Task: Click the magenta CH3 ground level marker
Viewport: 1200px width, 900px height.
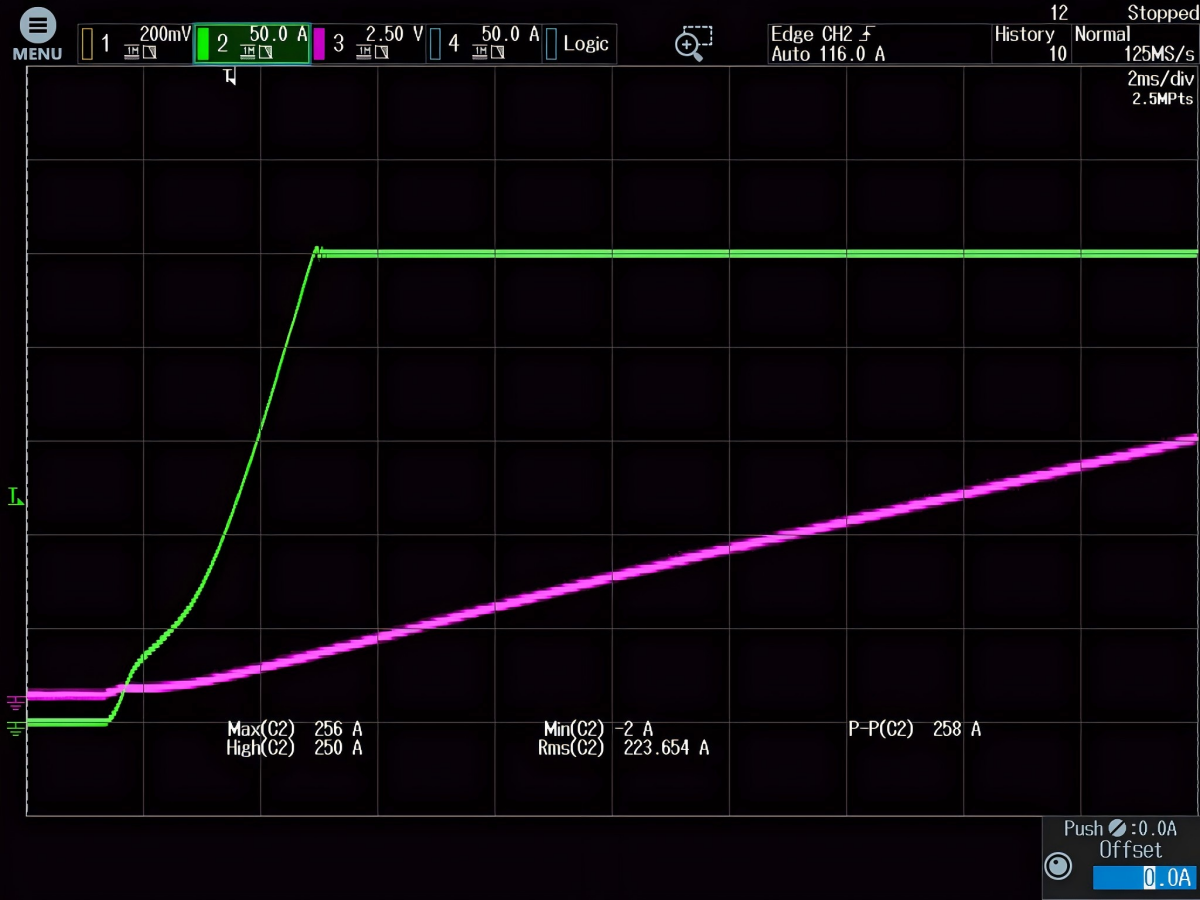Action: (14, 702)
